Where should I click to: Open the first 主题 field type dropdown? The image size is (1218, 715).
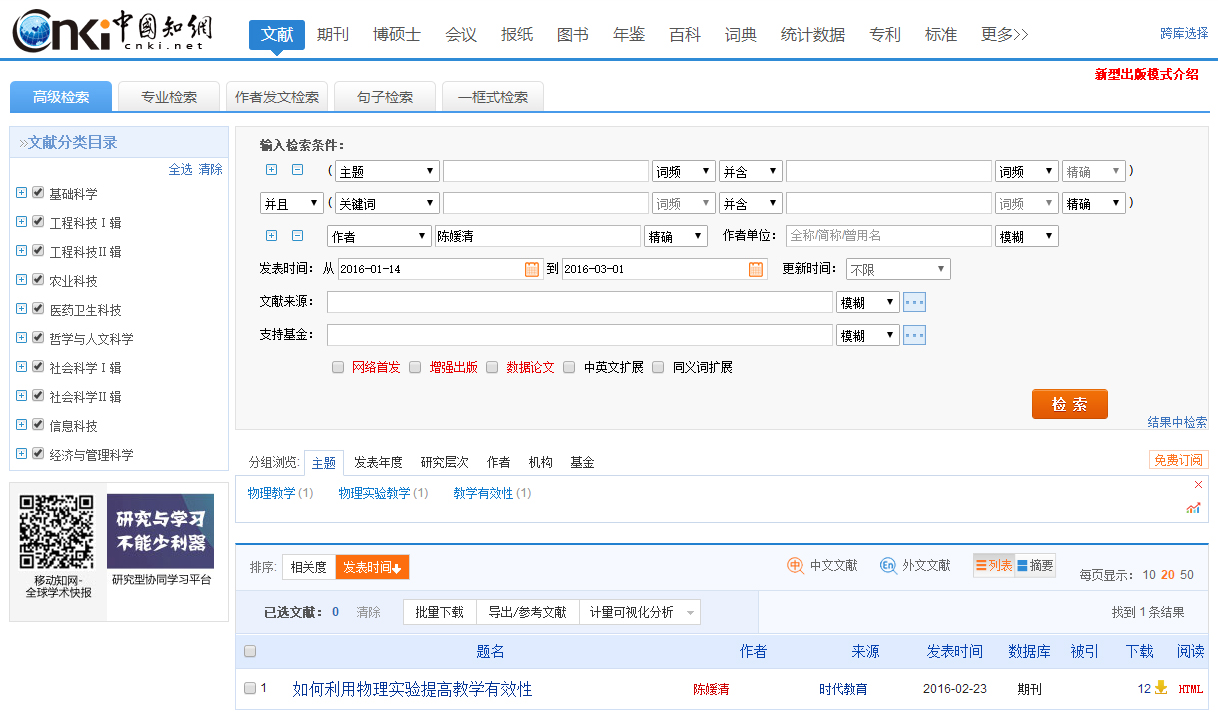pyautogui.click(x=387, y=170)
